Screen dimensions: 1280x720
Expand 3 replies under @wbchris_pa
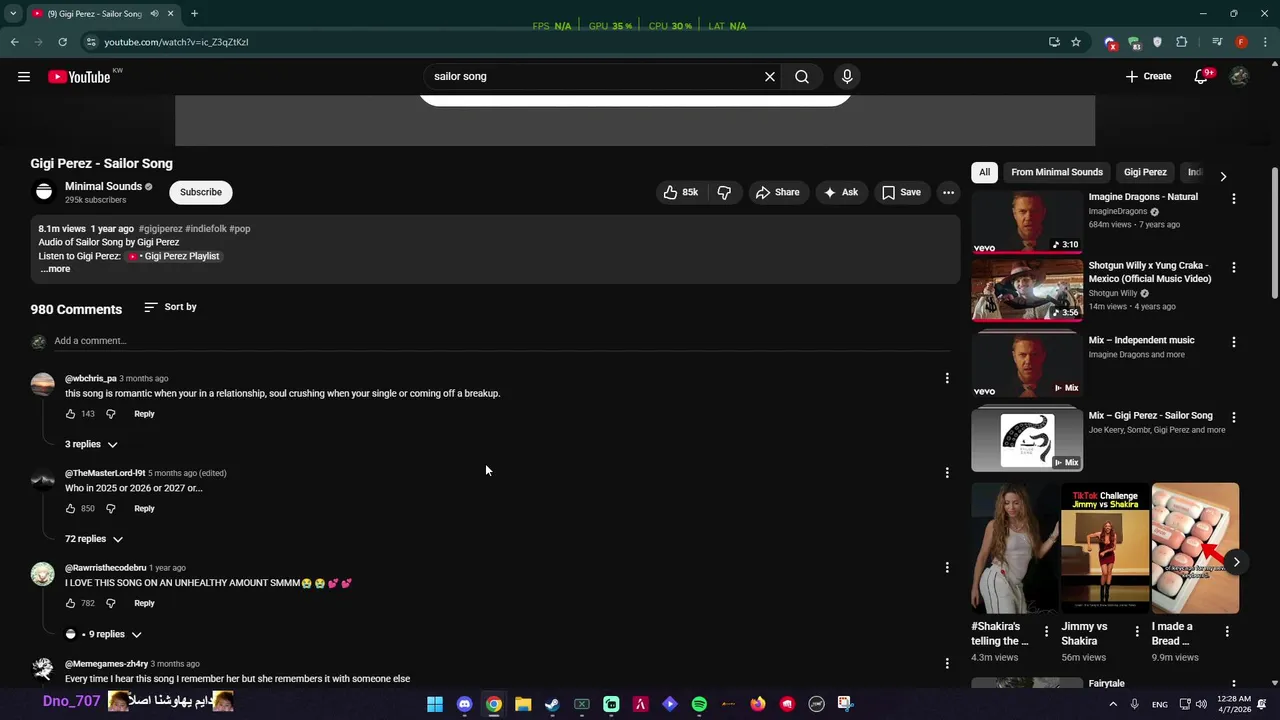[x=91, y=444]
